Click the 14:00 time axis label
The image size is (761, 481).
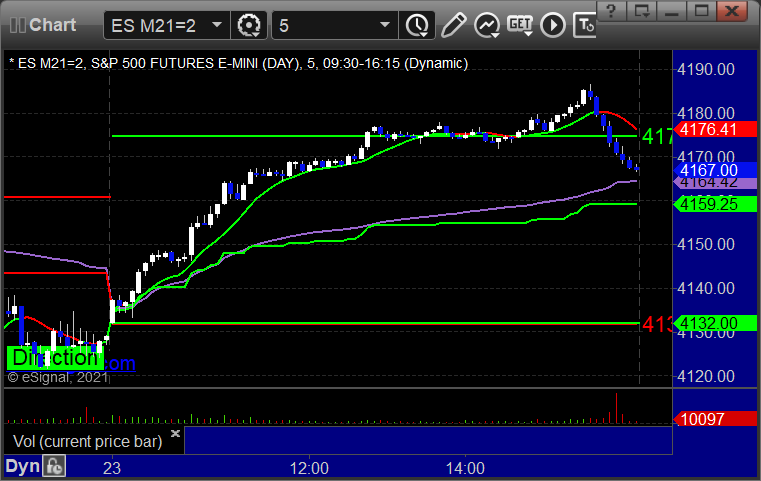click(465, 468)
